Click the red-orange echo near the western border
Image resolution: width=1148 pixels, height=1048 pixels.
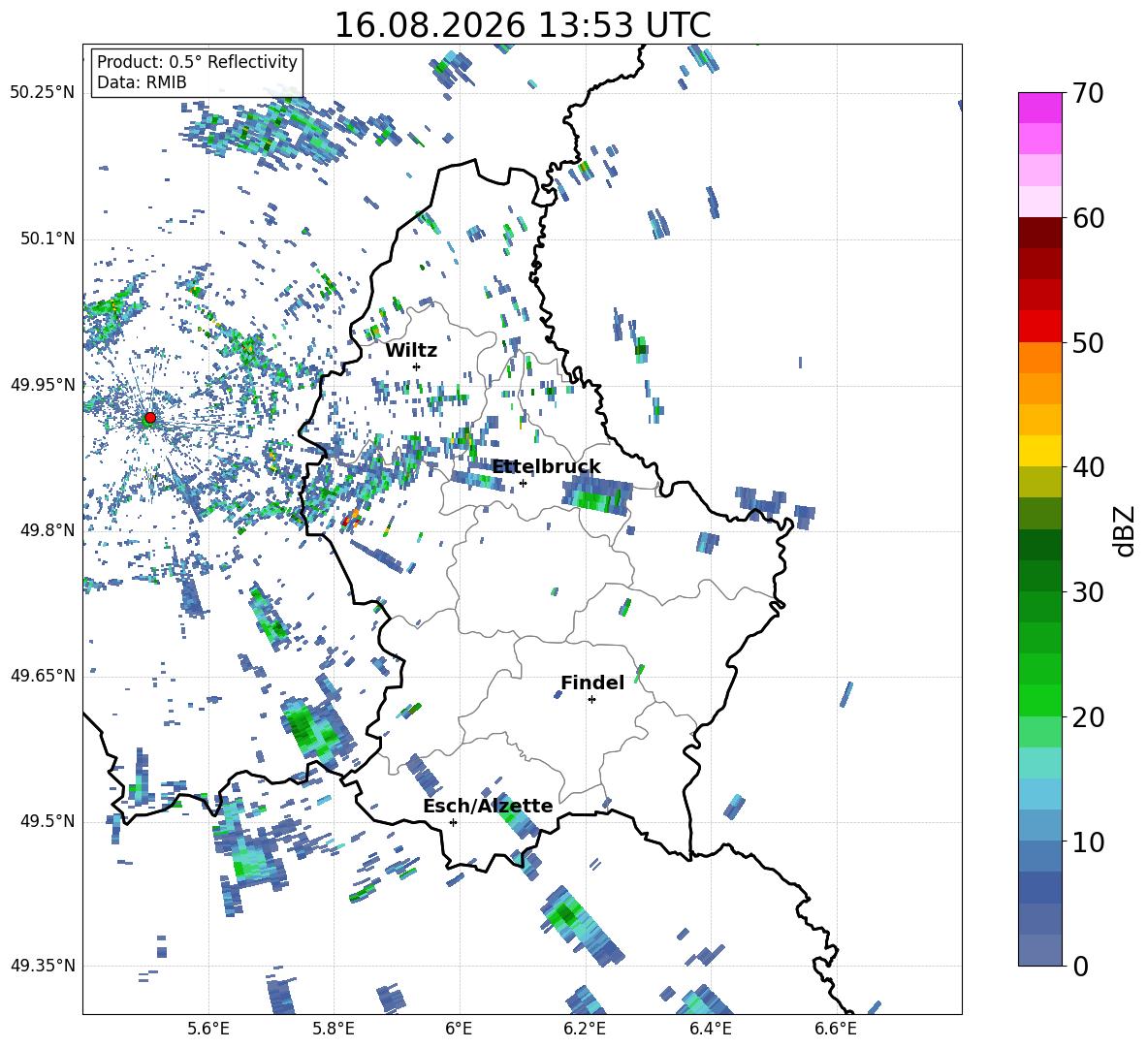[x=351, y=518]
